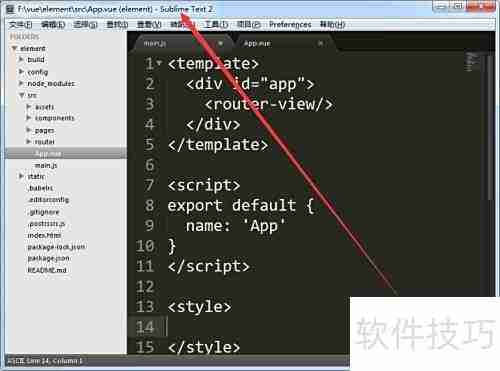Viewport: 500px width, 371px height.
Task: Click the closing </template> tag line
Action: pos(218,145)
